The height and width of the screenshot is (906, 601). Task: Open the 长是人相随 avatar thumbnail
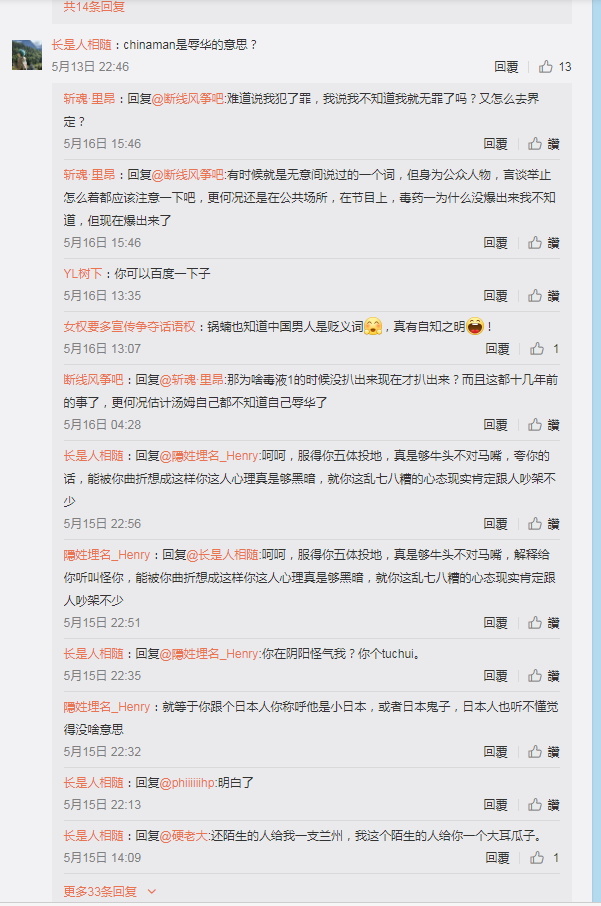27,55
